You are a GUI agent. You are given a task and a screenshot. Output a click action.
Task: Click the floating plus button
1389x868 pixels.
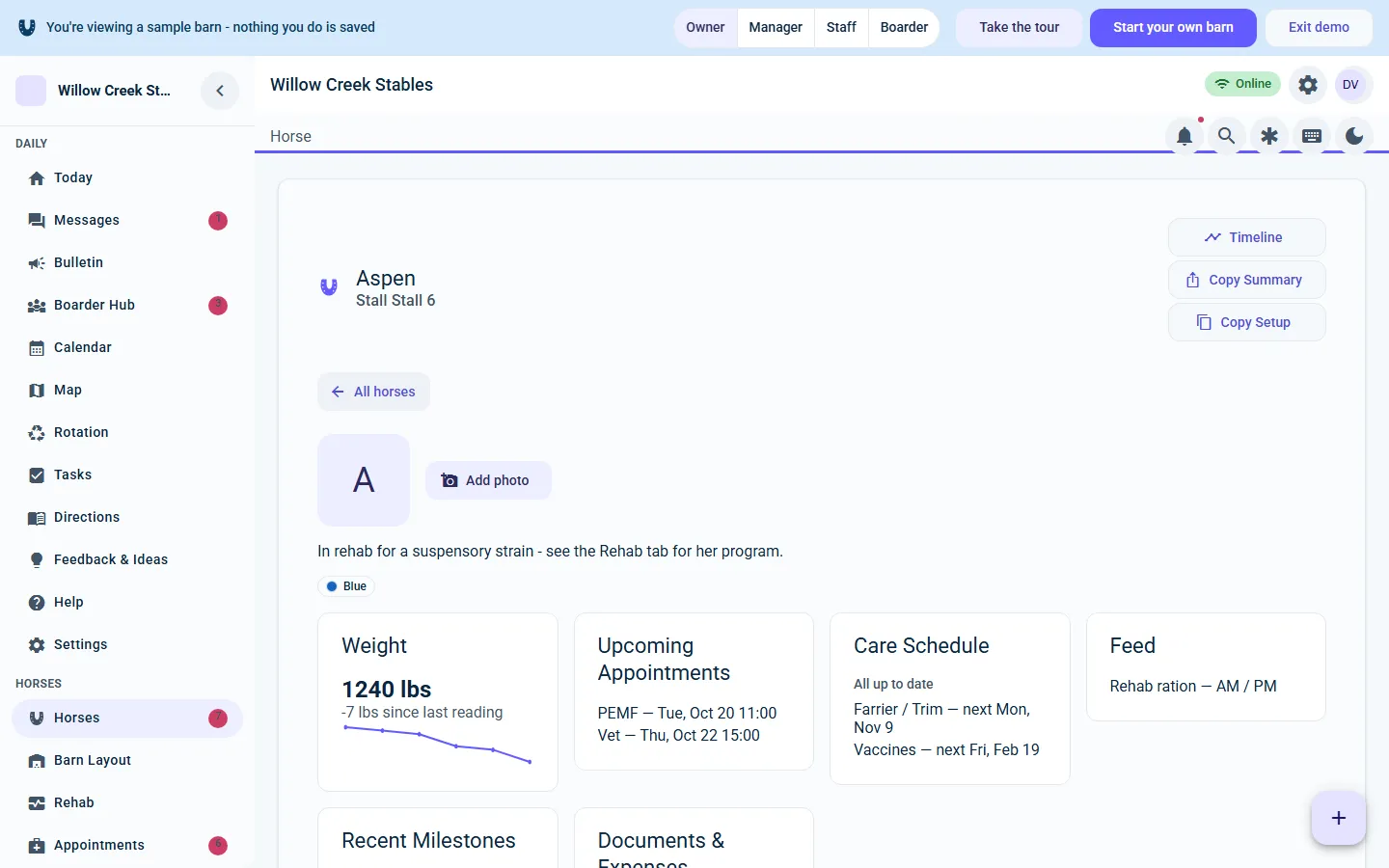pos(1339,818)
